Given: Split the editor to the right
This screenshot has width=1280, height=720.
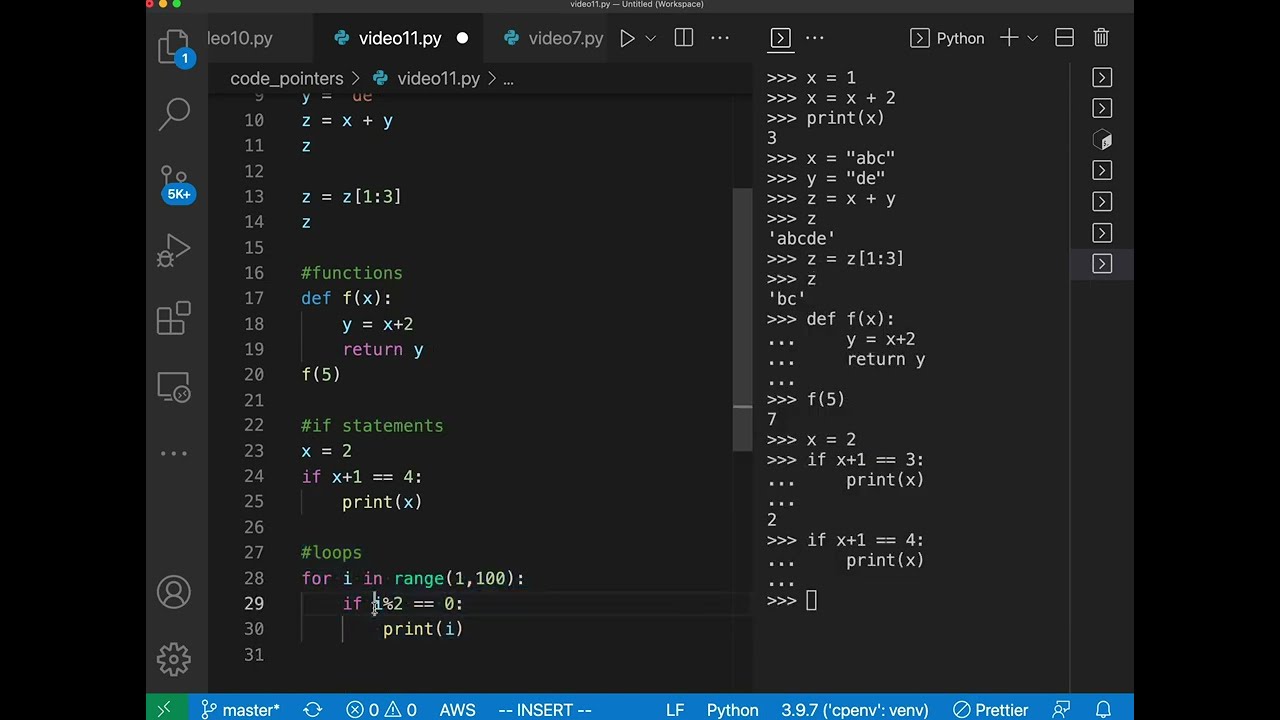Looking at the screenshot, I should click(684, 38).
